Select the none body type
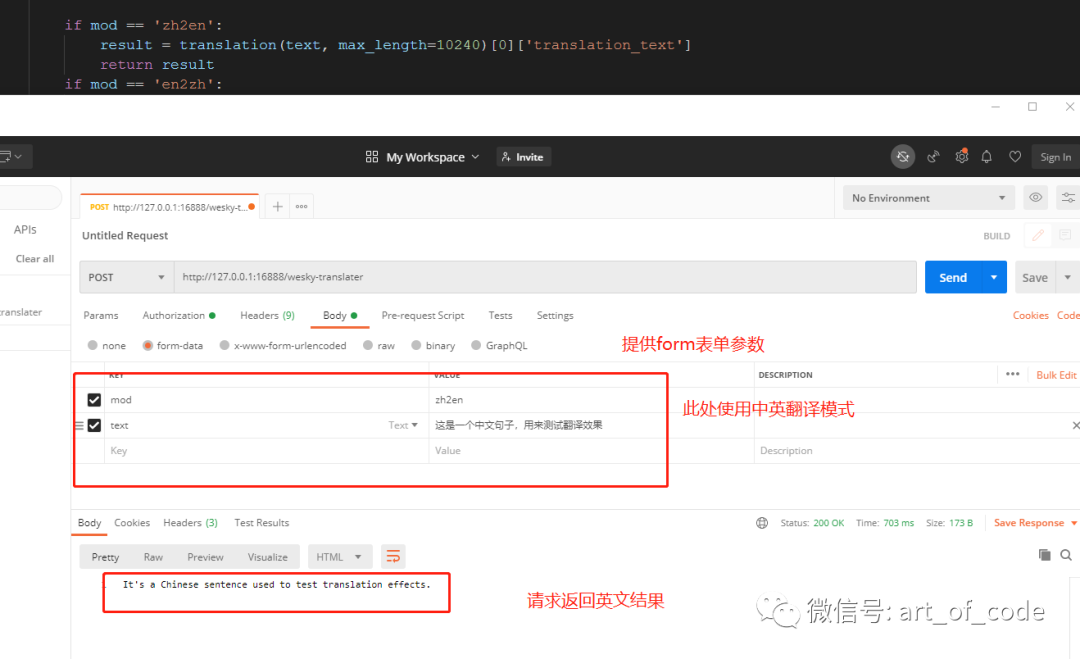1080x659 pixels. coord(92,345)
